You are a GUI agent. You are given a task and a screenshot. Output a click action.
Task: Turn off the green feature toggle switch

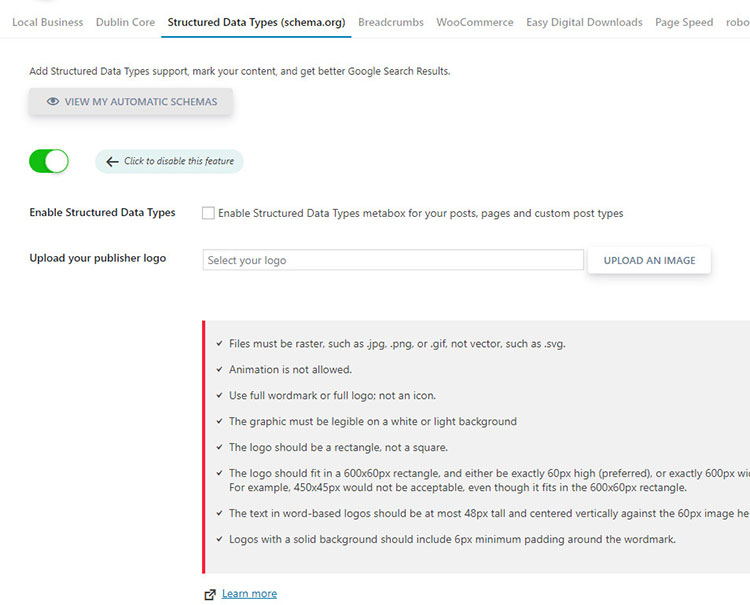coord(49,161)
